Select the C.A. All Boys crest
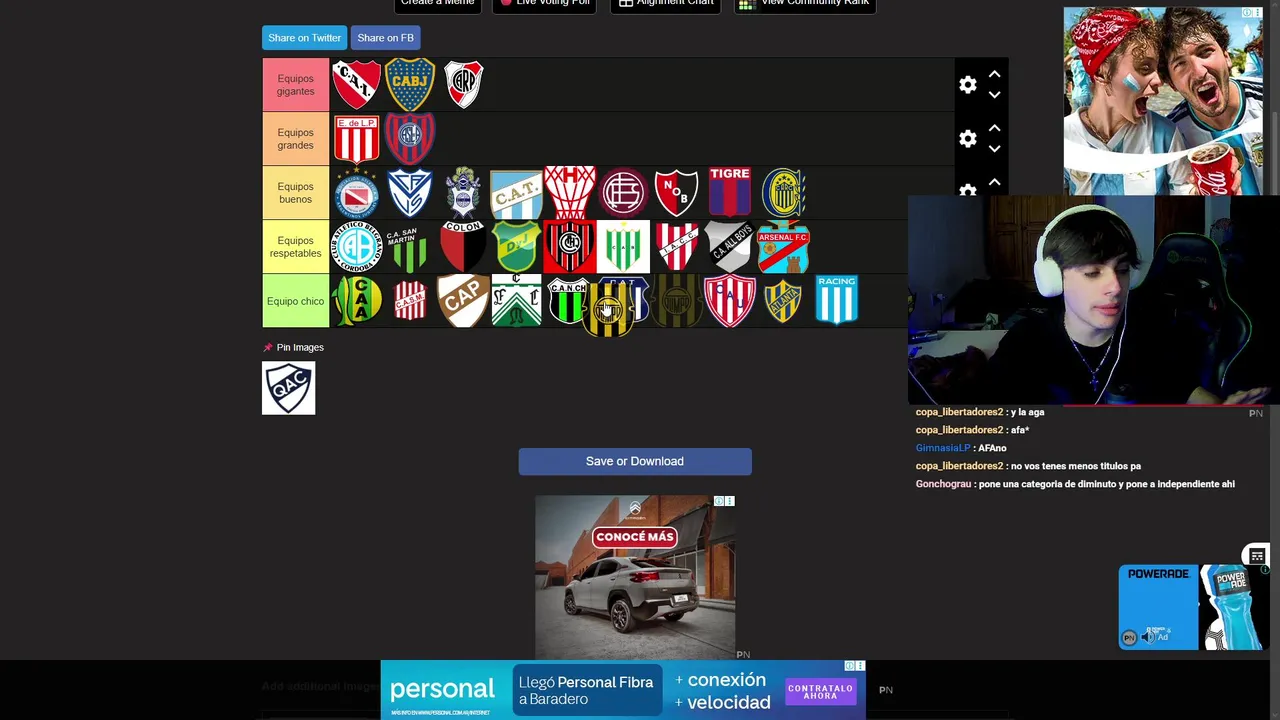Image resolution: width=1280 pixels, height=720 pixels. (x=730, y=247)
